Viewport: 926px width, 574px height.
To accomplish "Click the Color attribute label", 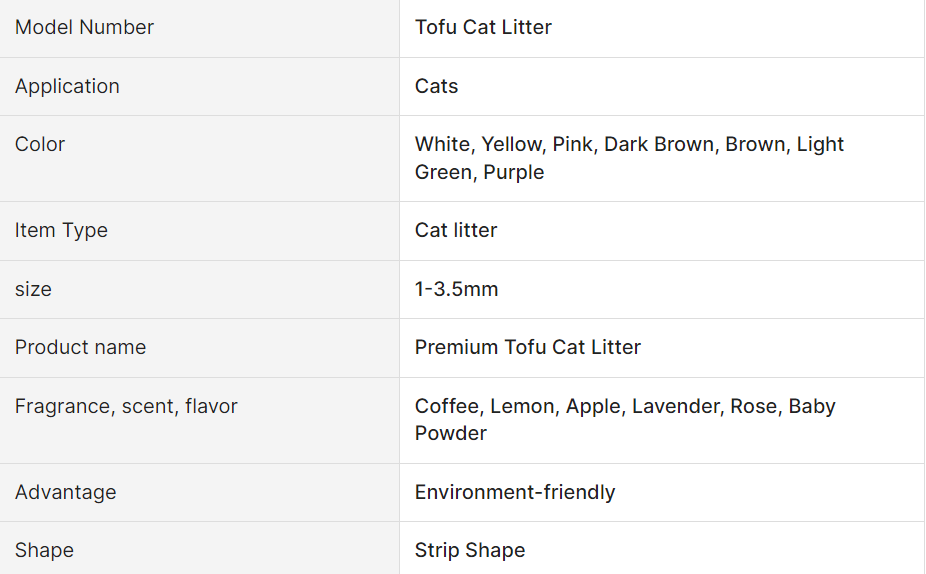I will pos(40,144).
